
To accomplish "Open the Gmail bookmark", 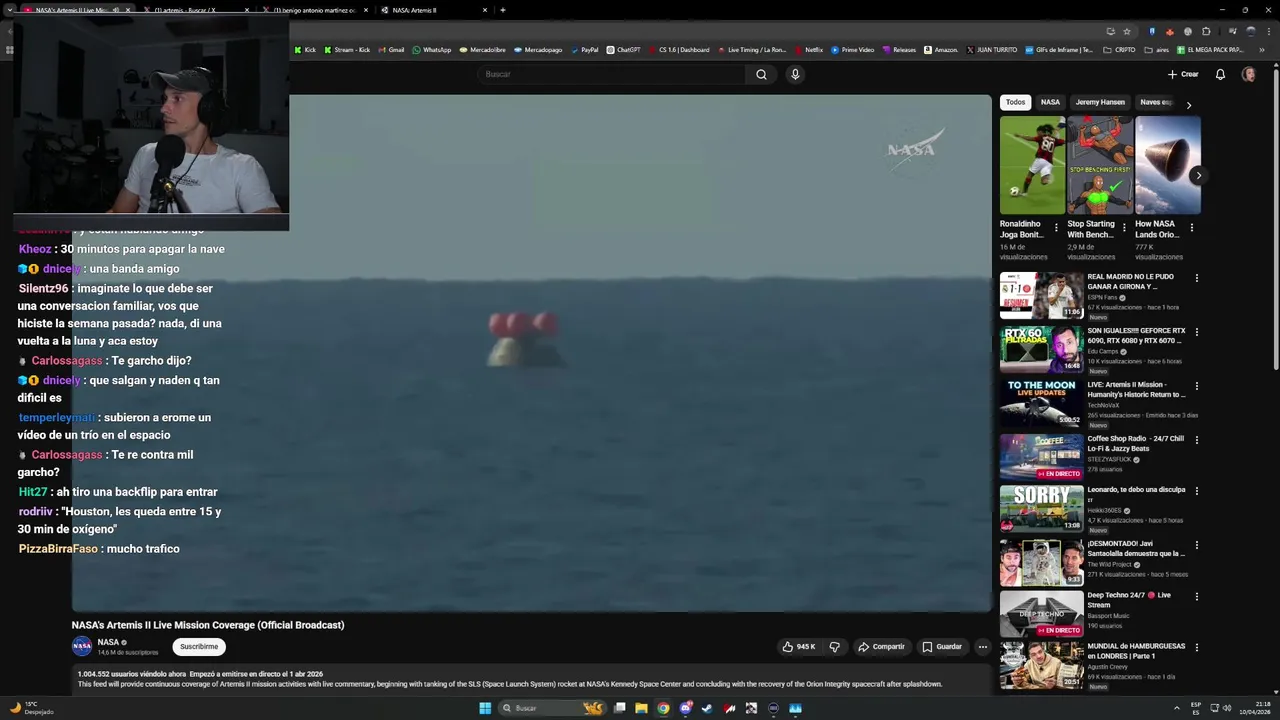I will click(391, 49).
